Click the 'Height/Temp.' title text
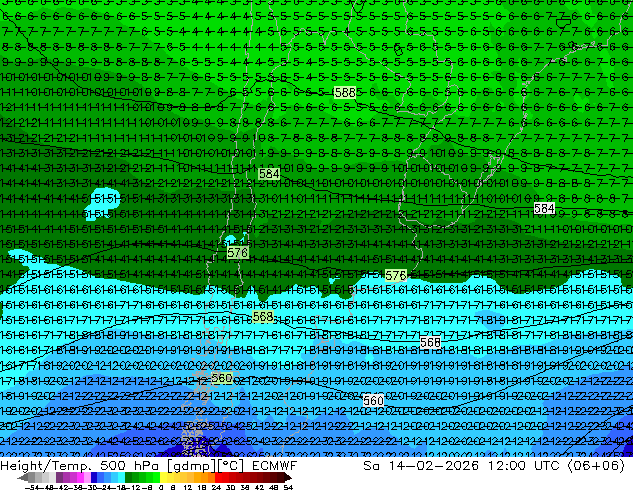 pos(45,466)
